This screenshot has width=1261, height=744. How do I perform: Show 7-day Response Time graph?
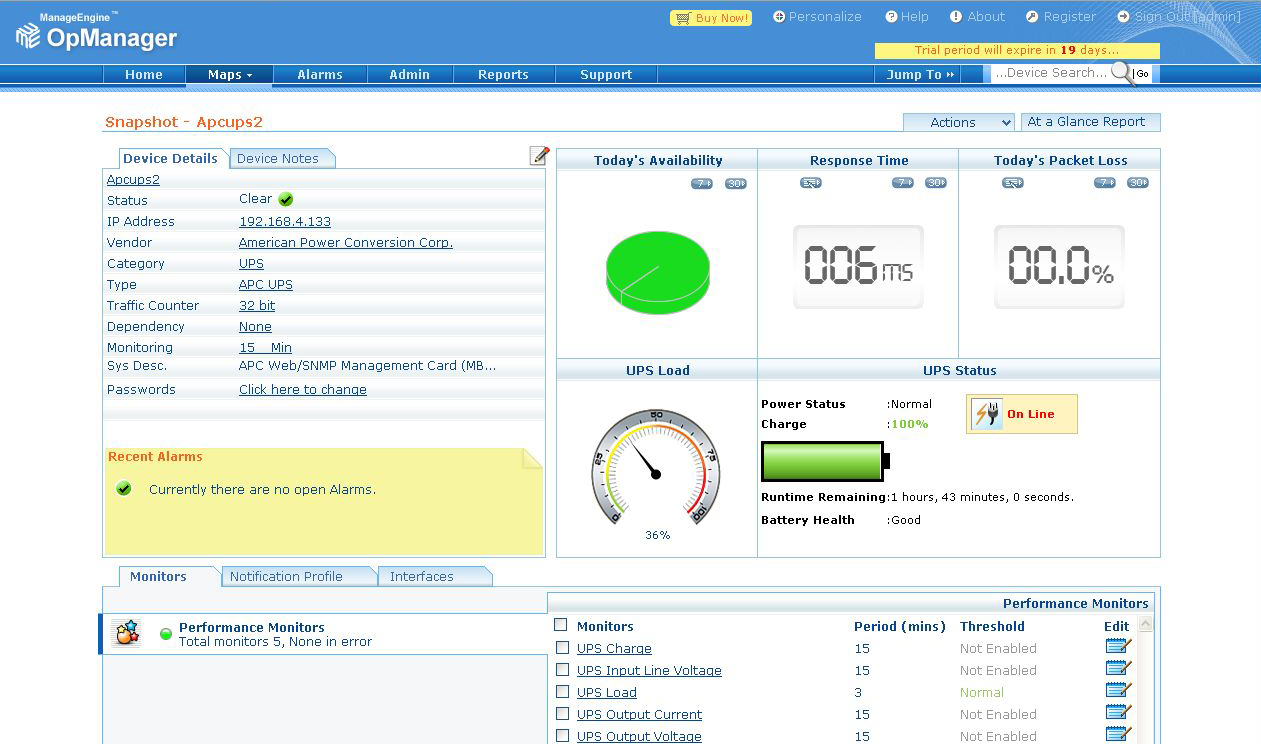coord(903,183)
